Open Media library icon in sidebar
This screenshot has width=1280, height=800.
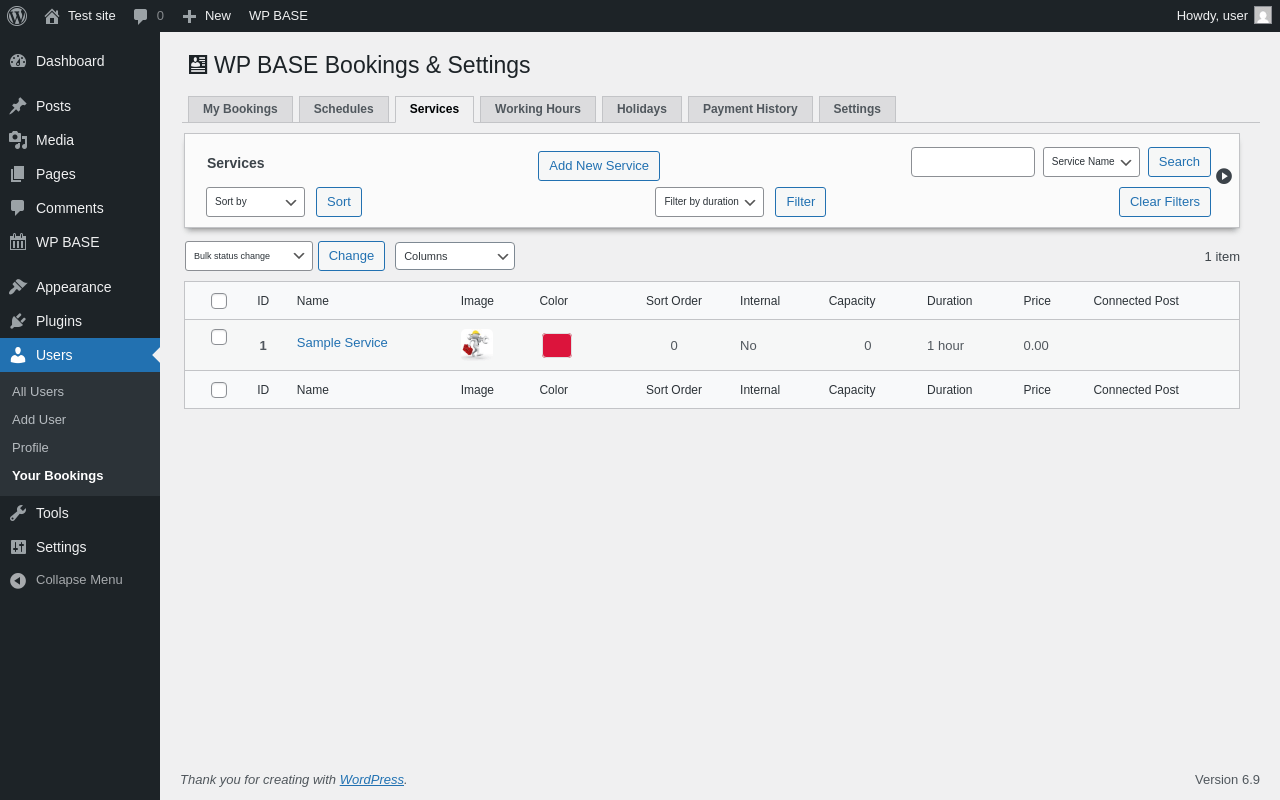(18, 140)
